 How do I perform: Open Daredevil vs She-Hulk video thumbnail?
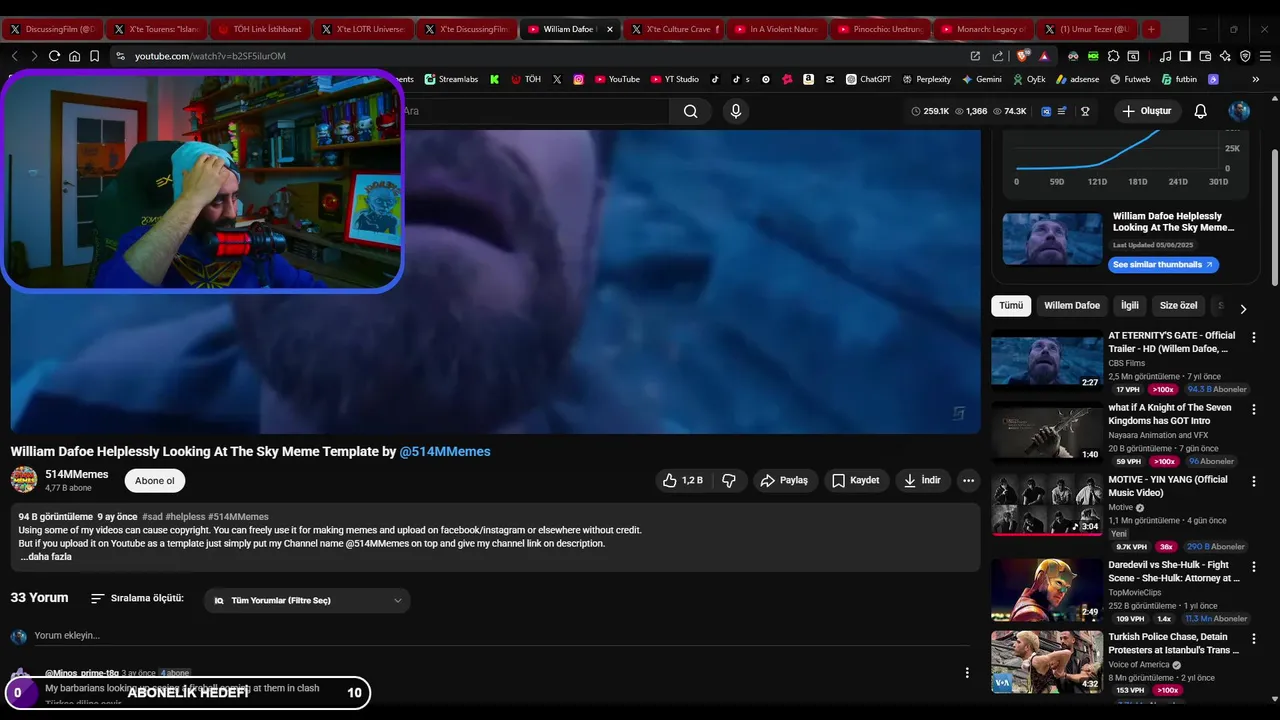pos(1047,590)
